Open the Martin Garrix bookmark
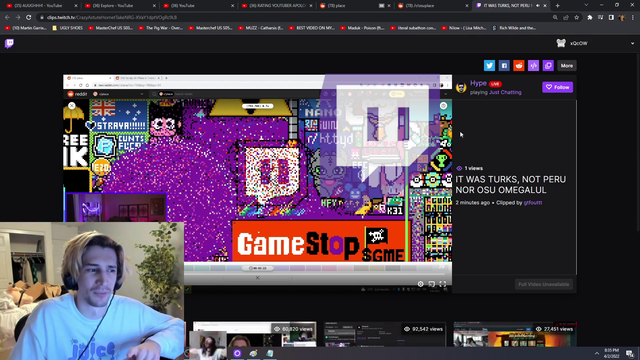 click(x=26, y=28)
